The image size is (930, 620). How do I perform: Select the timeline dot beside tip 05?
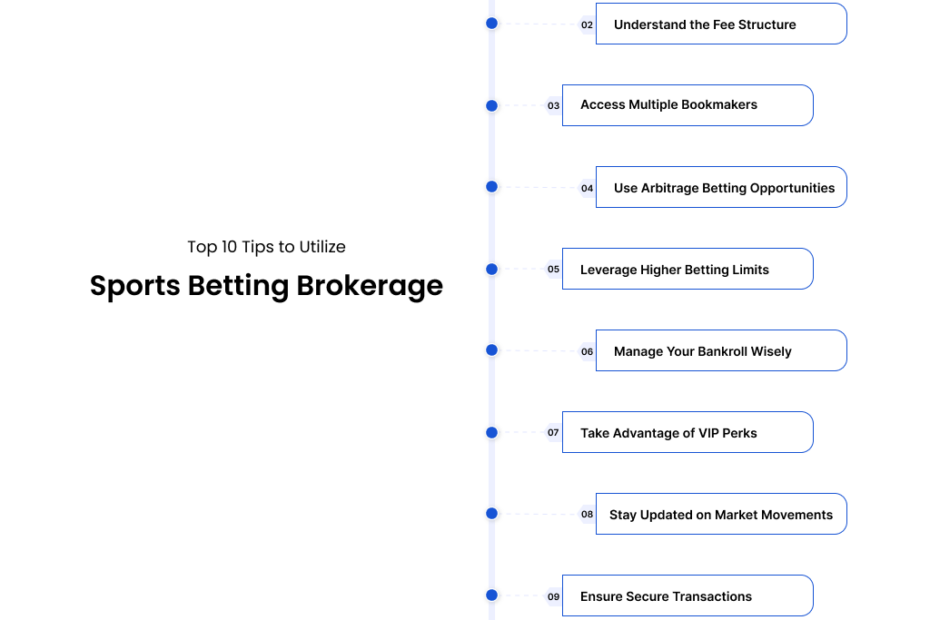[492, 269]
